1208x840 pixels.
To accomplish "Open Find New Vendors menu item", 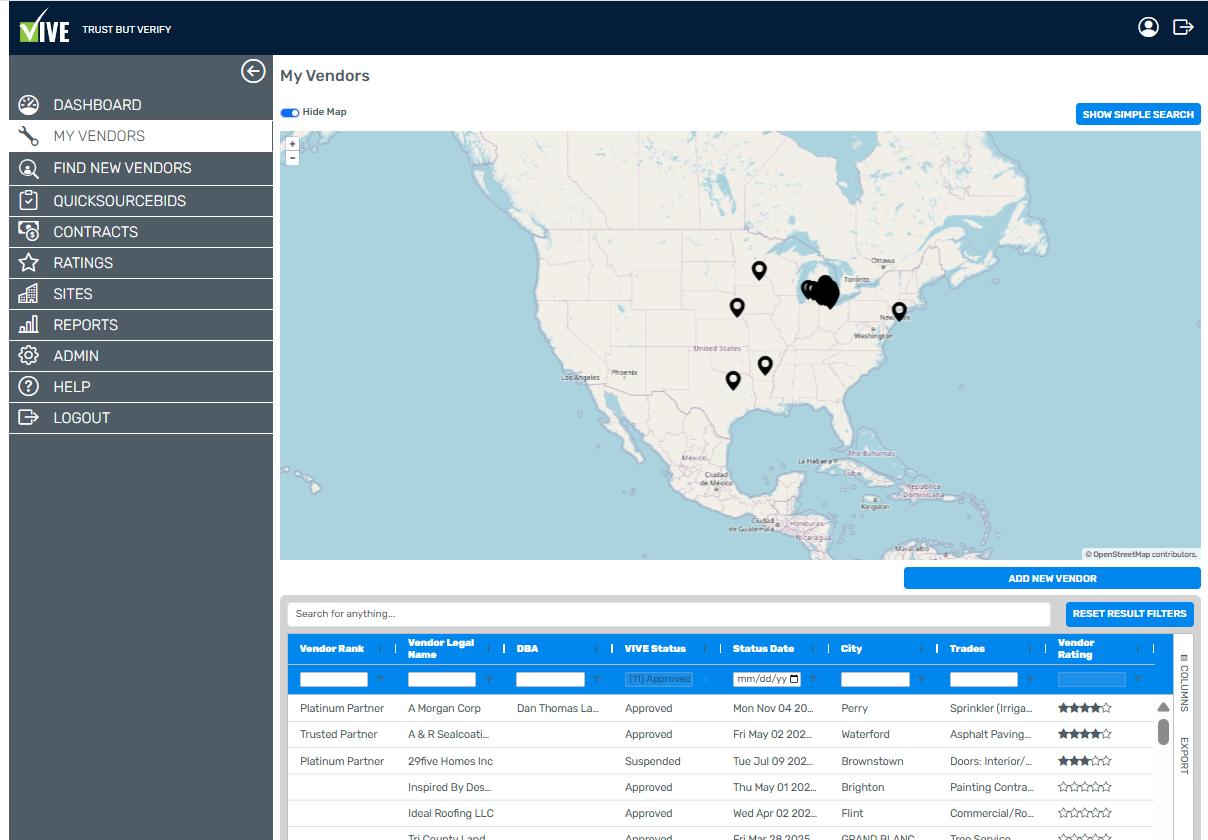I will click(122, 168).
